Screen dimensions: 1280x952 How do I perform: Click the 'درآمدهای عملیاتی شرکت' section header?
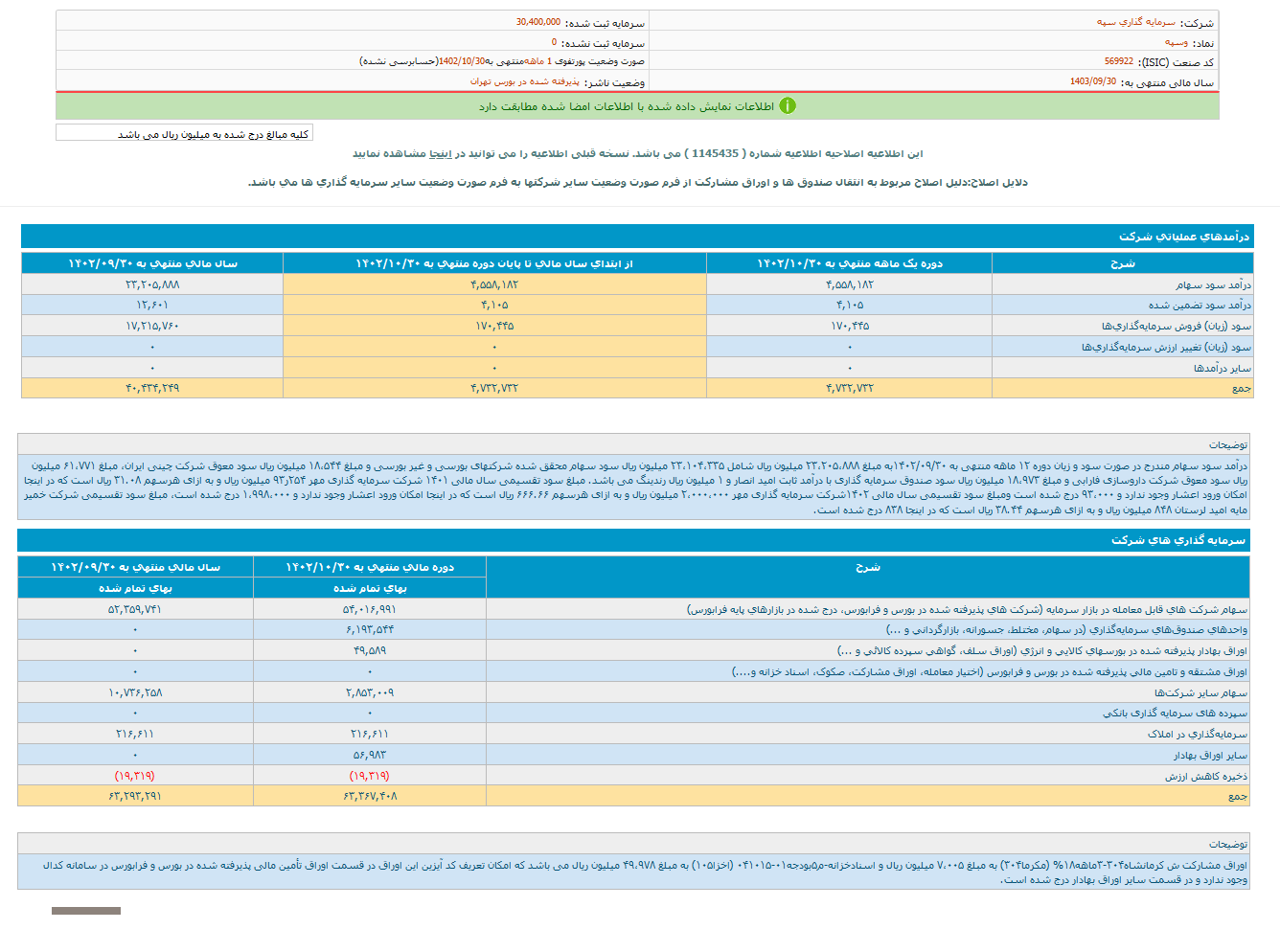(x=1183, y=237)
